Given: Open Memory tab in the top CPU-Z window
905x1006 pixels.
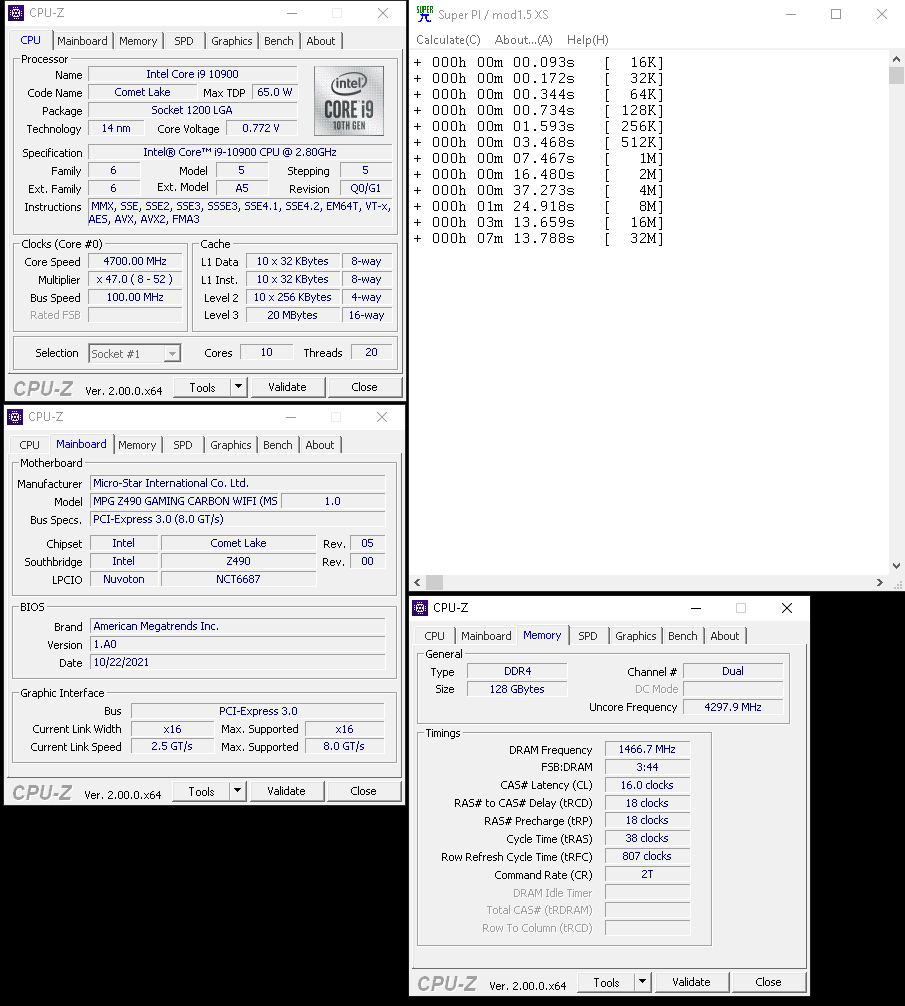Looking at the screenshot, I should 138,40.
